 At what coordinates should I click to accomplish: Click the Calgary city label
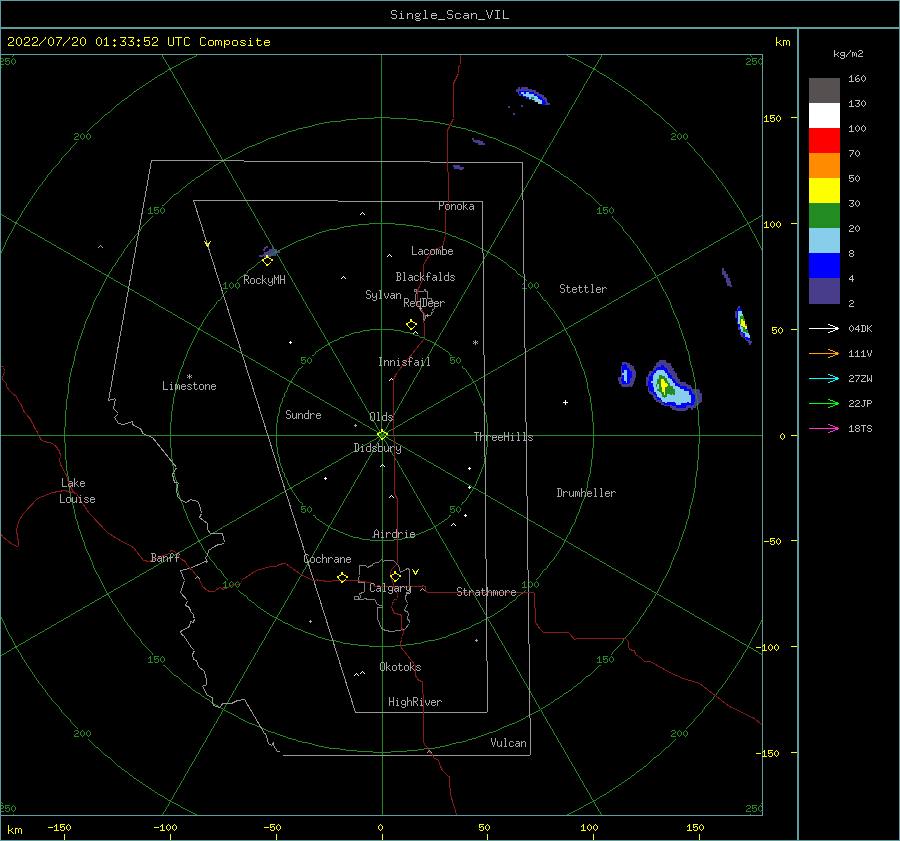pyautogui.click(x=390, y=588)
